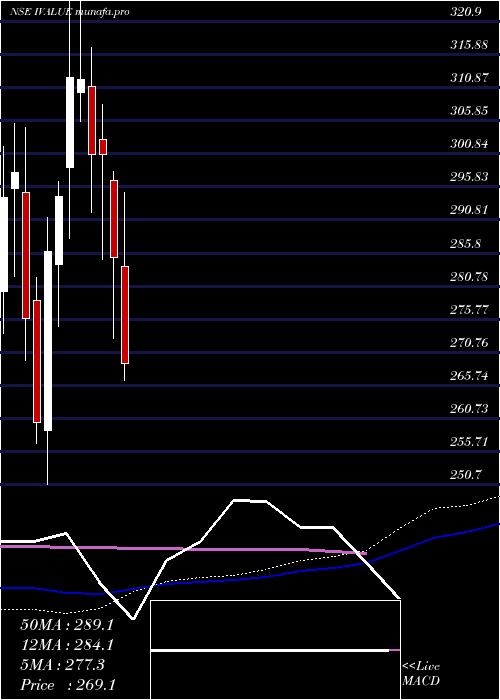Click the 320.9 price axis label
The width and height of the screenshot is (500, 700).
(466, 12)
